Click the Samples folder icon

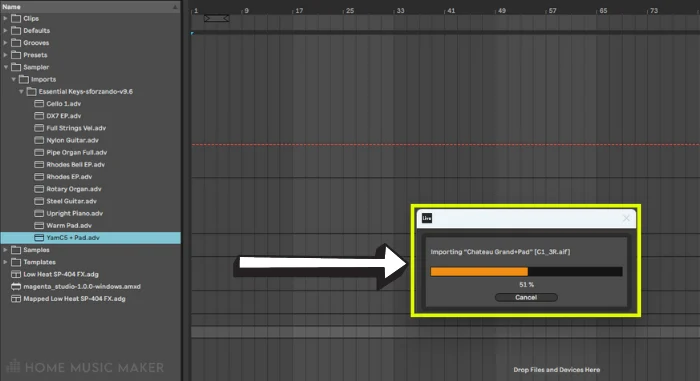[x=16, y=250]
